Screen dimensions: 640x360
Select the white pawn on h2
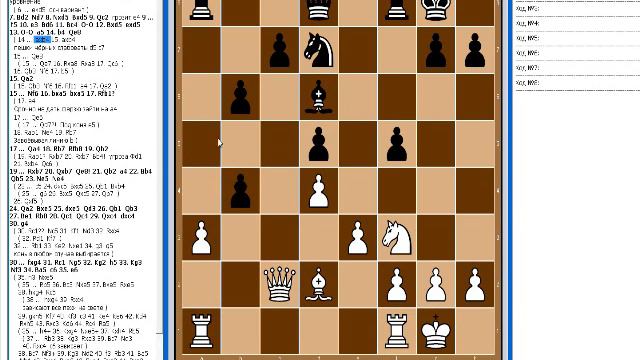click(x=475, y=284)
